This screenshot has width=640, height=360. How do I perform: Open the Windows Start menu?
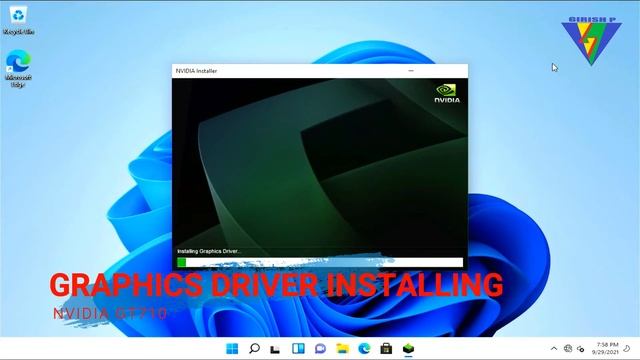point(232,349)
